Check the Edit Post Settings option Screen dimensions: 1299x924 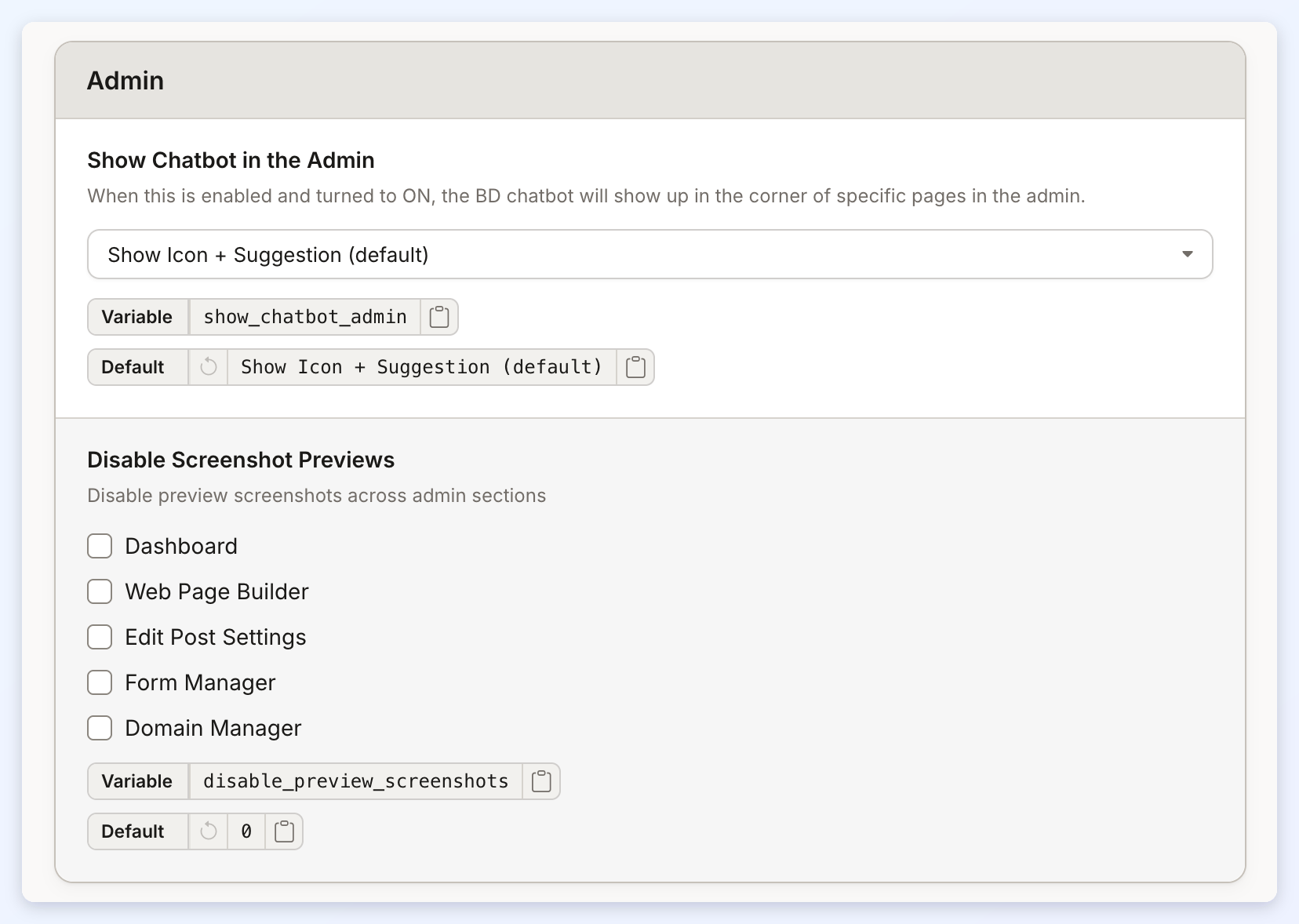click(x=100, y=637)
